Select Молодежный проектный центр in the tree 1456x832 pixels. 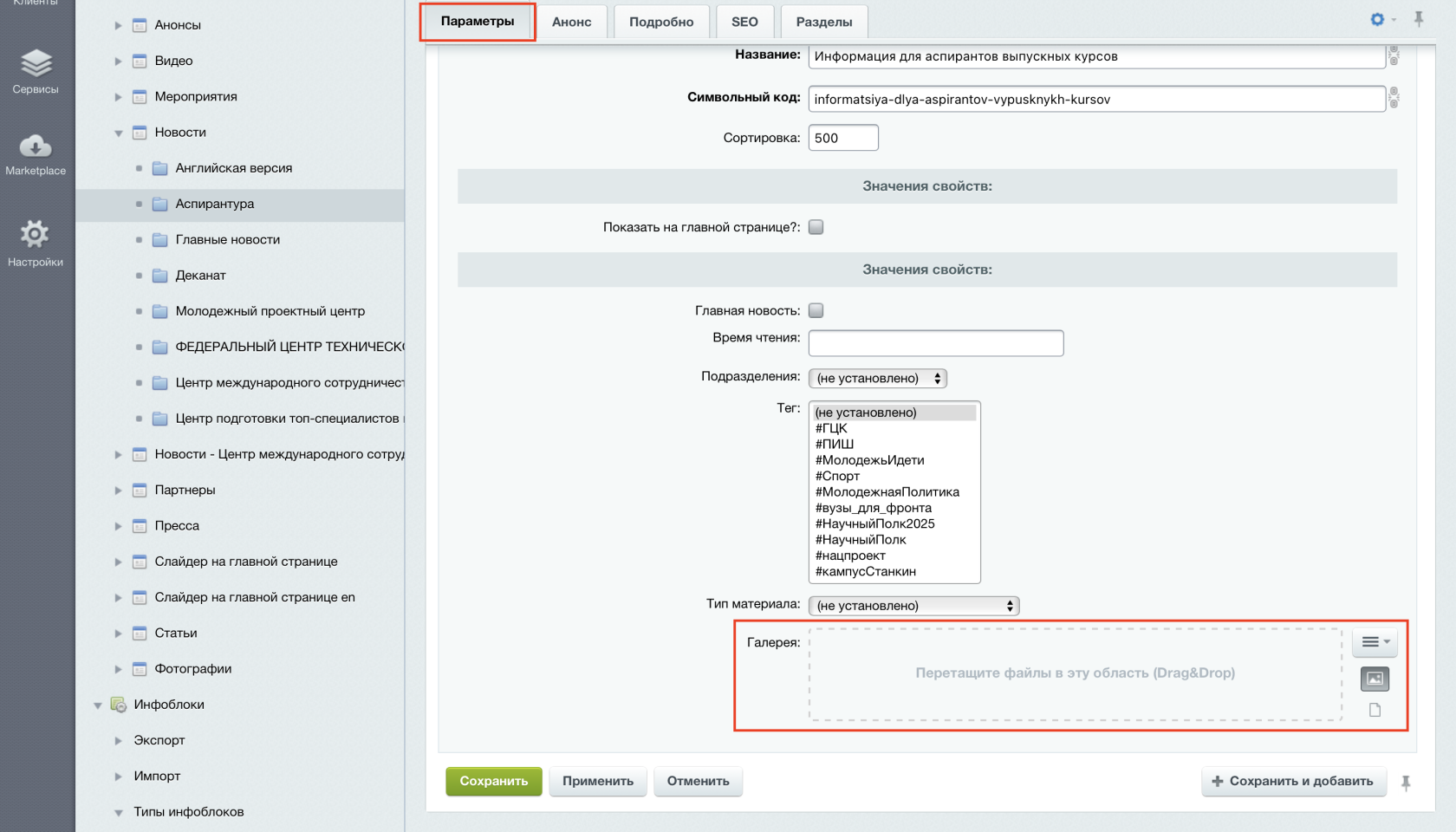[x=270, y=311]
